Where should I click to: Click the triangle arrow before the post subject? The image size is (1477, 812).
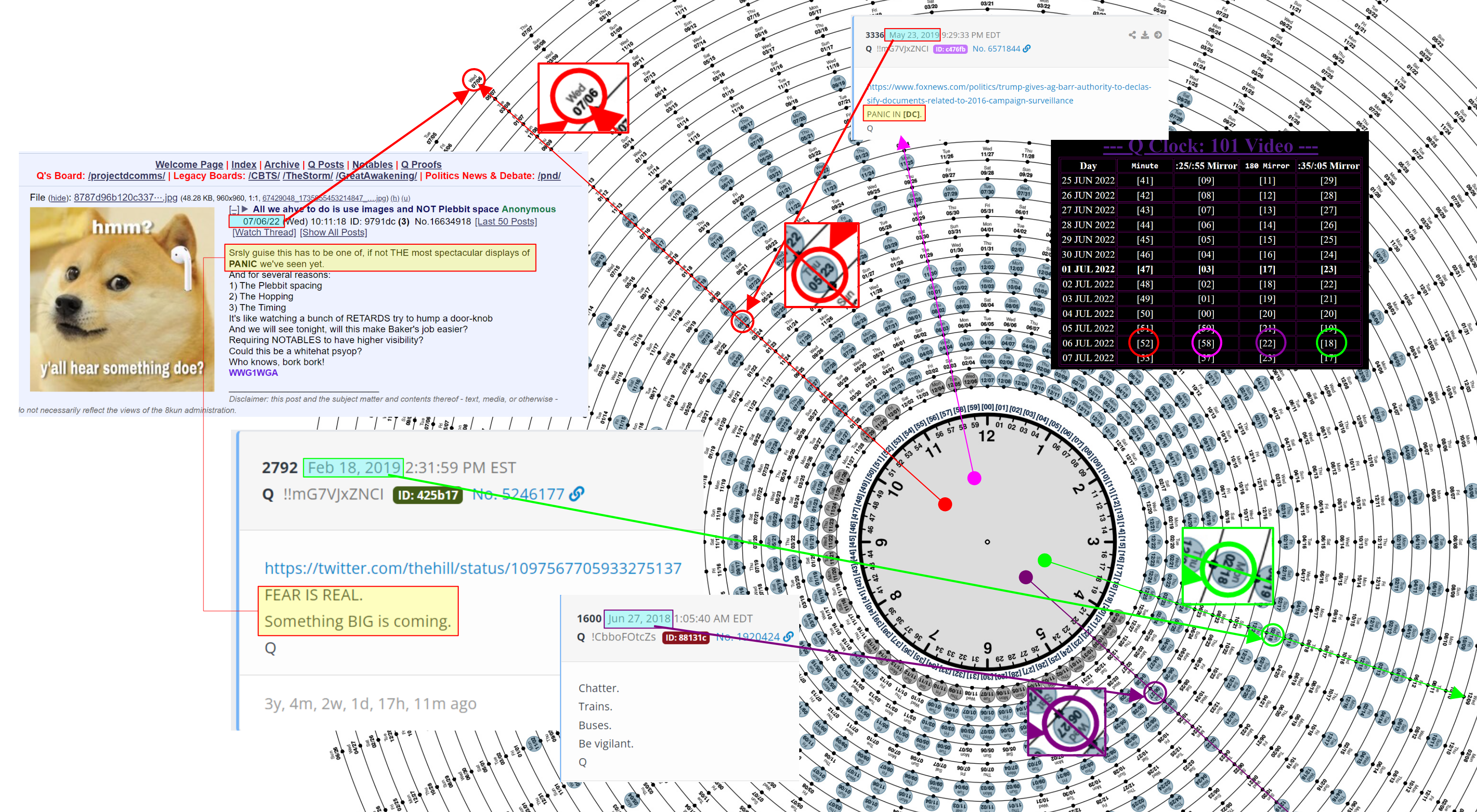click(x=245, y=209)
